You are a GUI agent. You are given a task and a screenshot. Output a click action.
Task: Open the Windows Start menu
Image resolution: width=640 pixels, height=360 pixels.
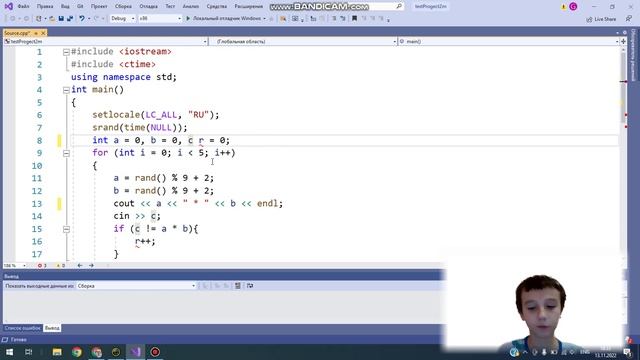coord(9,352)
